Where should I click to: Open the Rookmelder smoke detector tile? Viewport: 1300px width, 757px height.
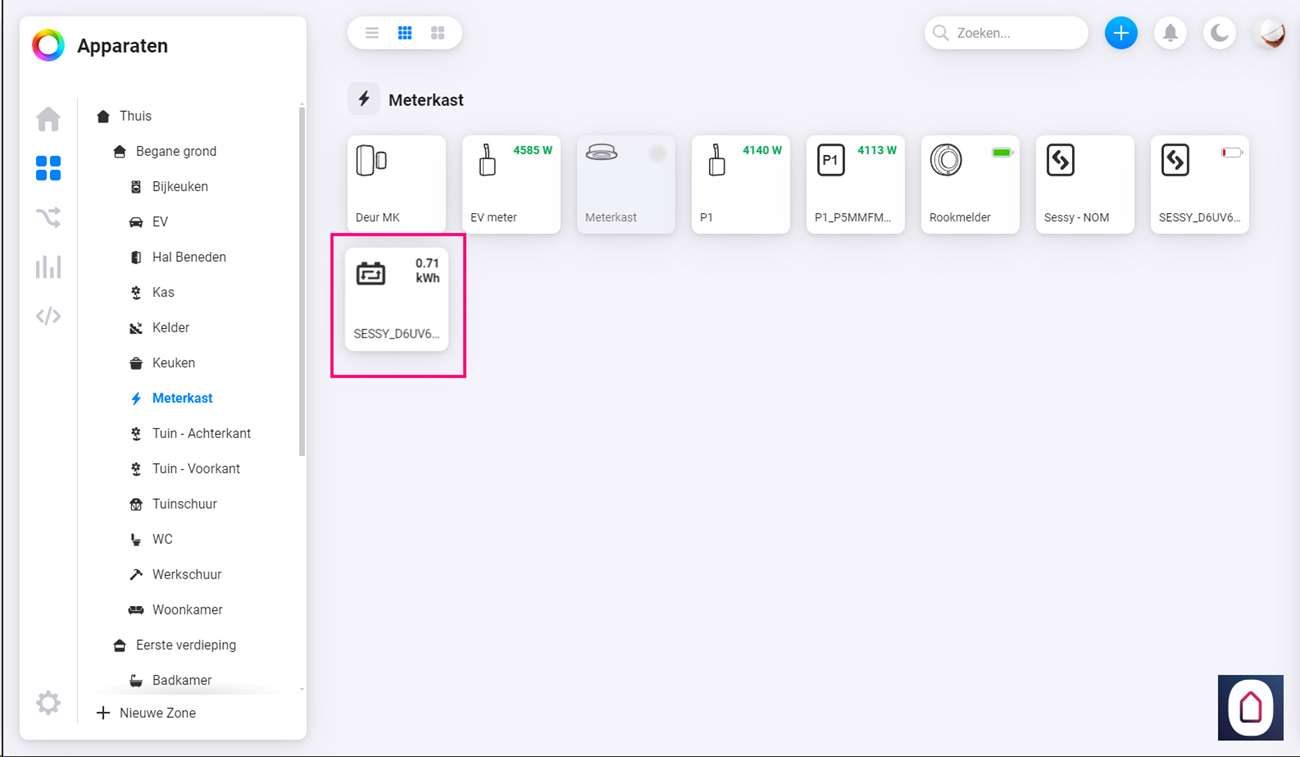click(970, 185)
